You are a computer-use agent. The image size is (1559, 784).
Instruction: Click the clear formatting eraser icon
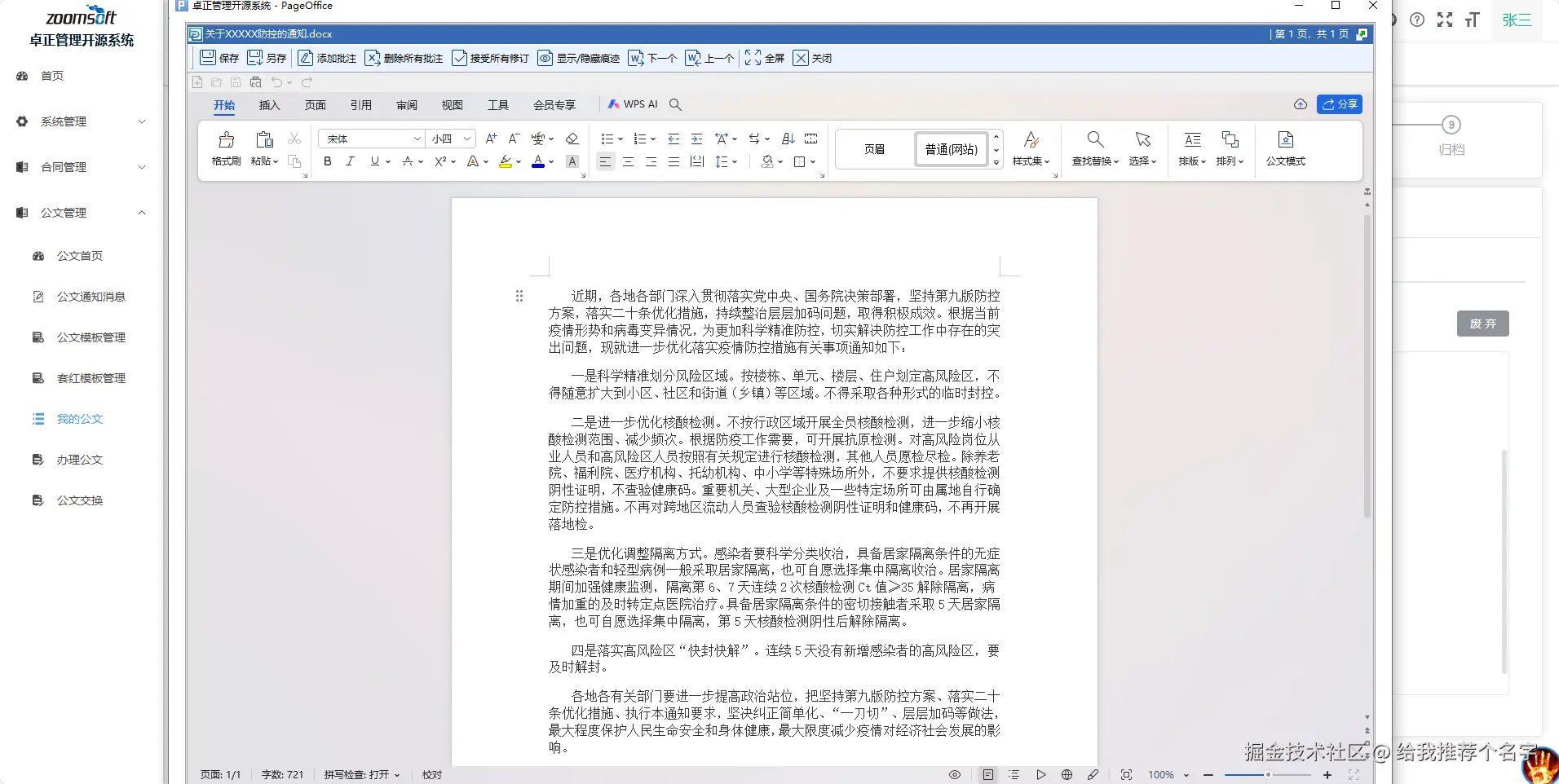click(x=572, y=139)
